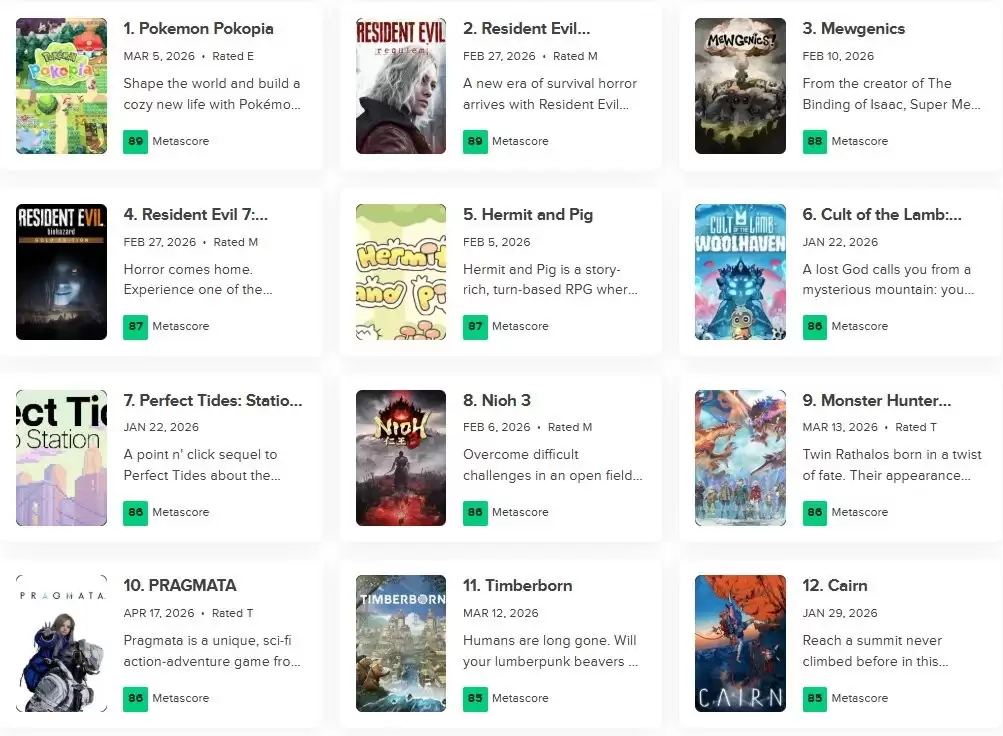Screen dimensions: 1003x736
Task: Open the PRAGMATA cover thumbnail
Action: coord(61,643)
